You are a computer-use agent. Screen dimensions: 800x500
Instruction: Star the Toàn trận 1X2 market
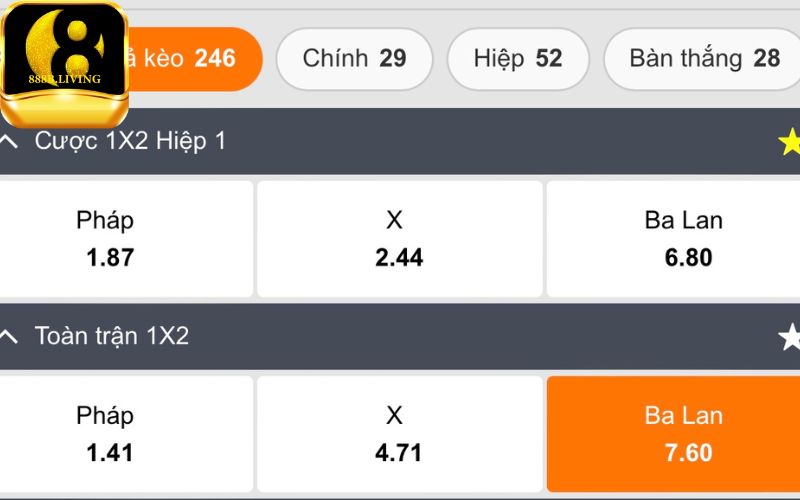pyautogui.click(x=789, y=337)
